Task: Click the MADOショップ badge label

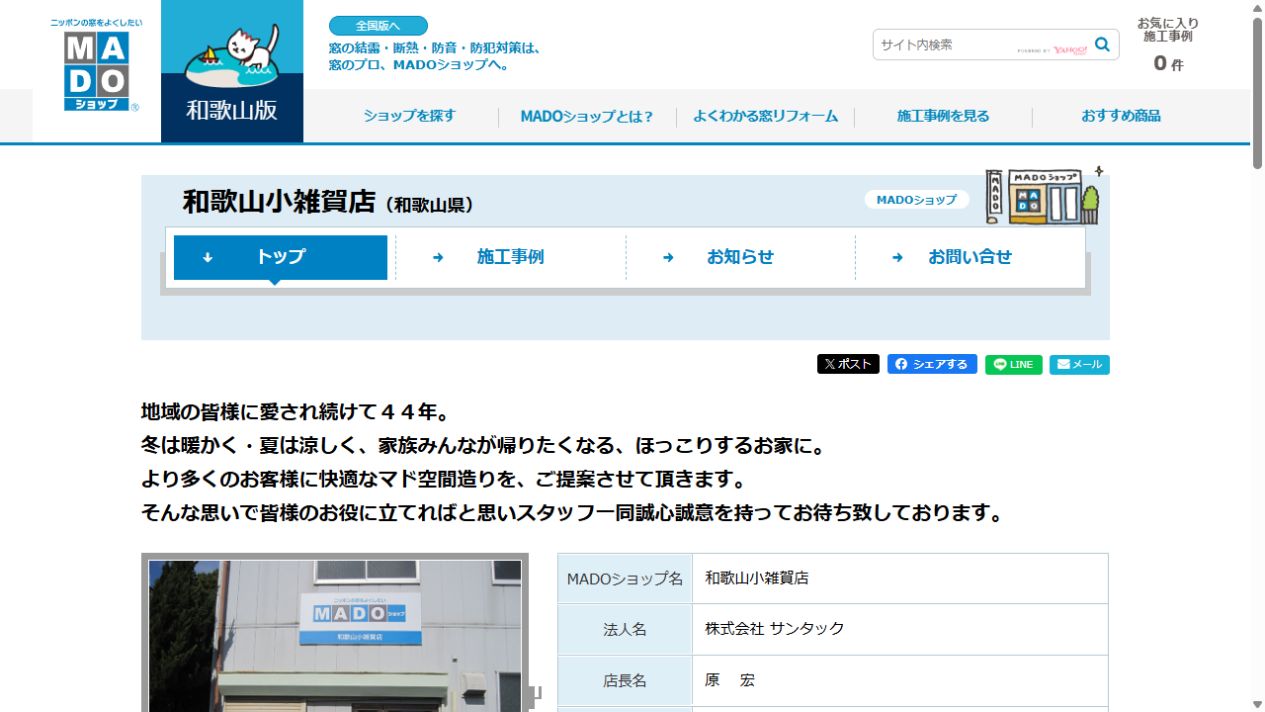Action: point(916,200)
